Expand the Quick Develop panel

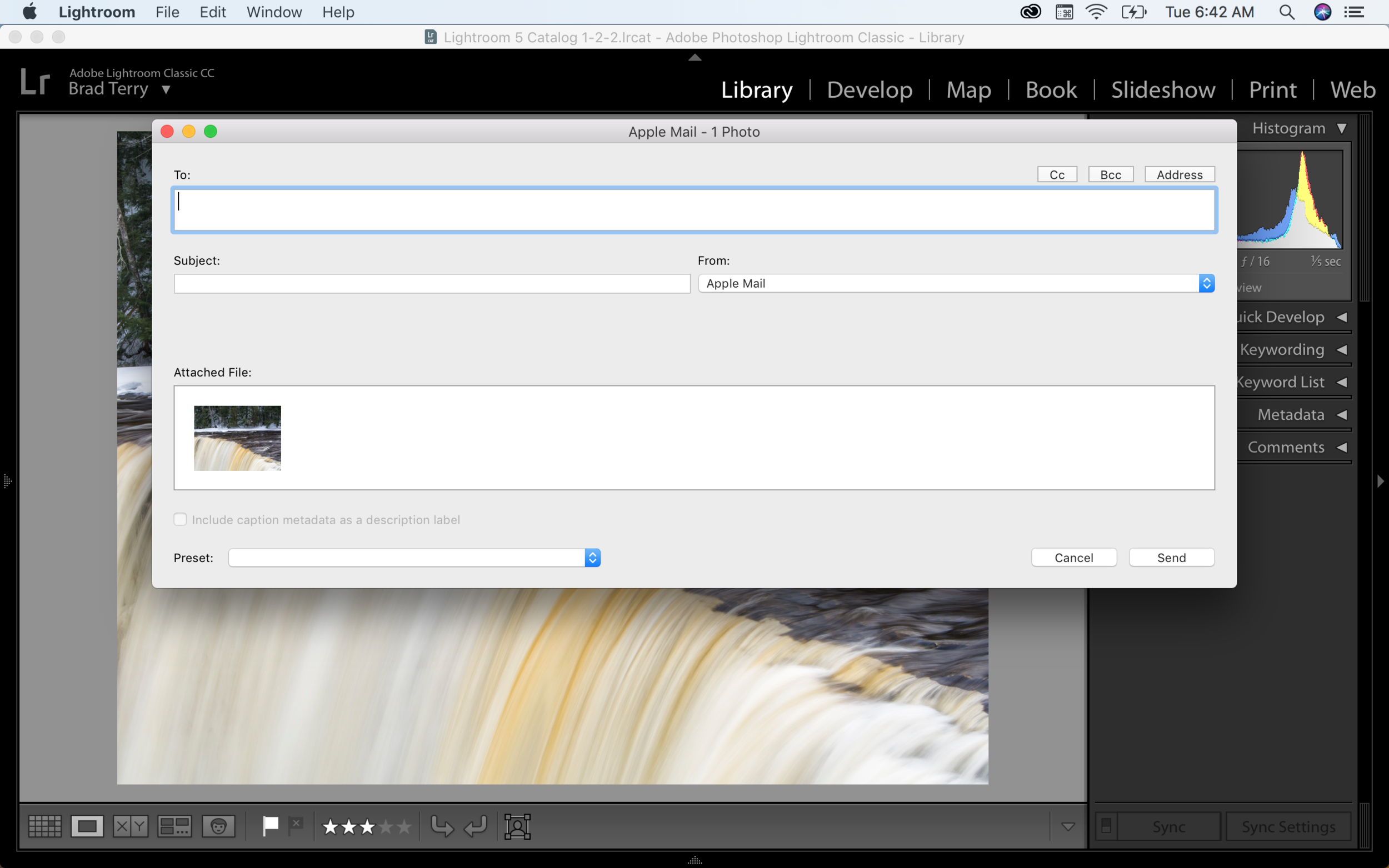click(1341, 317)
